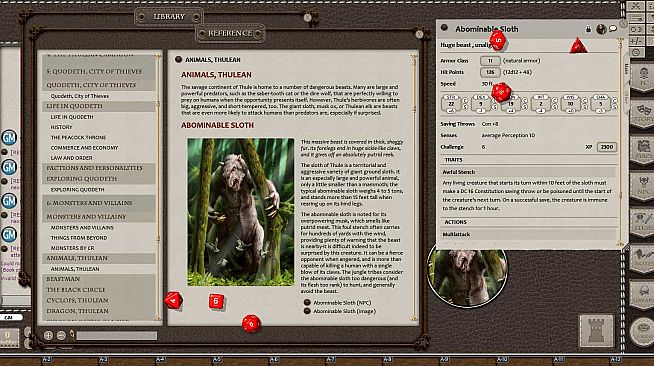The height and width of the screenshot is (366, 654).
Task: Click the WIS ability score box
Action: coord(570,104)
